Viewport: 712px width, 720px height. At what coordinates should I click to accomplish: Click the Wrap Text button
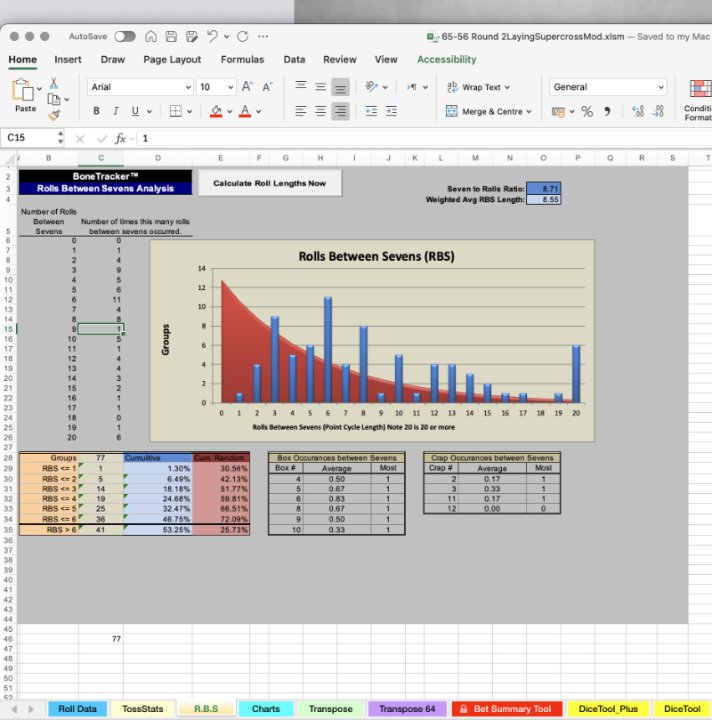[x=478, y=87]
